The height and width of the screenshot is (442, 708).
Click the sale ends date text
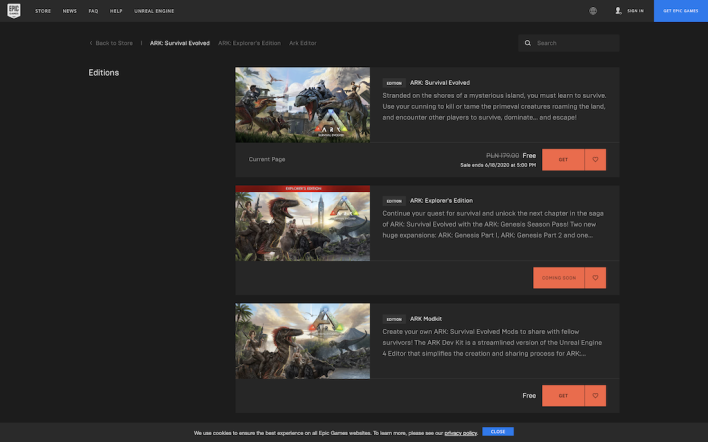(x=498, y=165)
